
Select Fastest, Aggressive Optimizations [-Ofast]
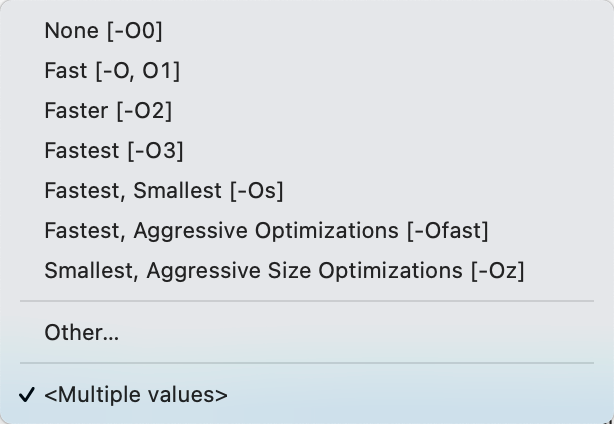(x=266, y=231)
